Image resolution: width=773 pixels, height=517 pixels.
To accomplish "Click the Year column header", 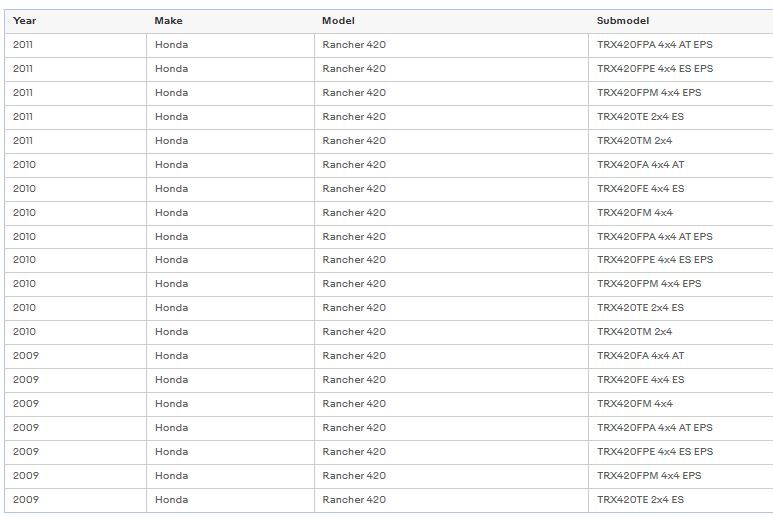I will pos(25,21).
